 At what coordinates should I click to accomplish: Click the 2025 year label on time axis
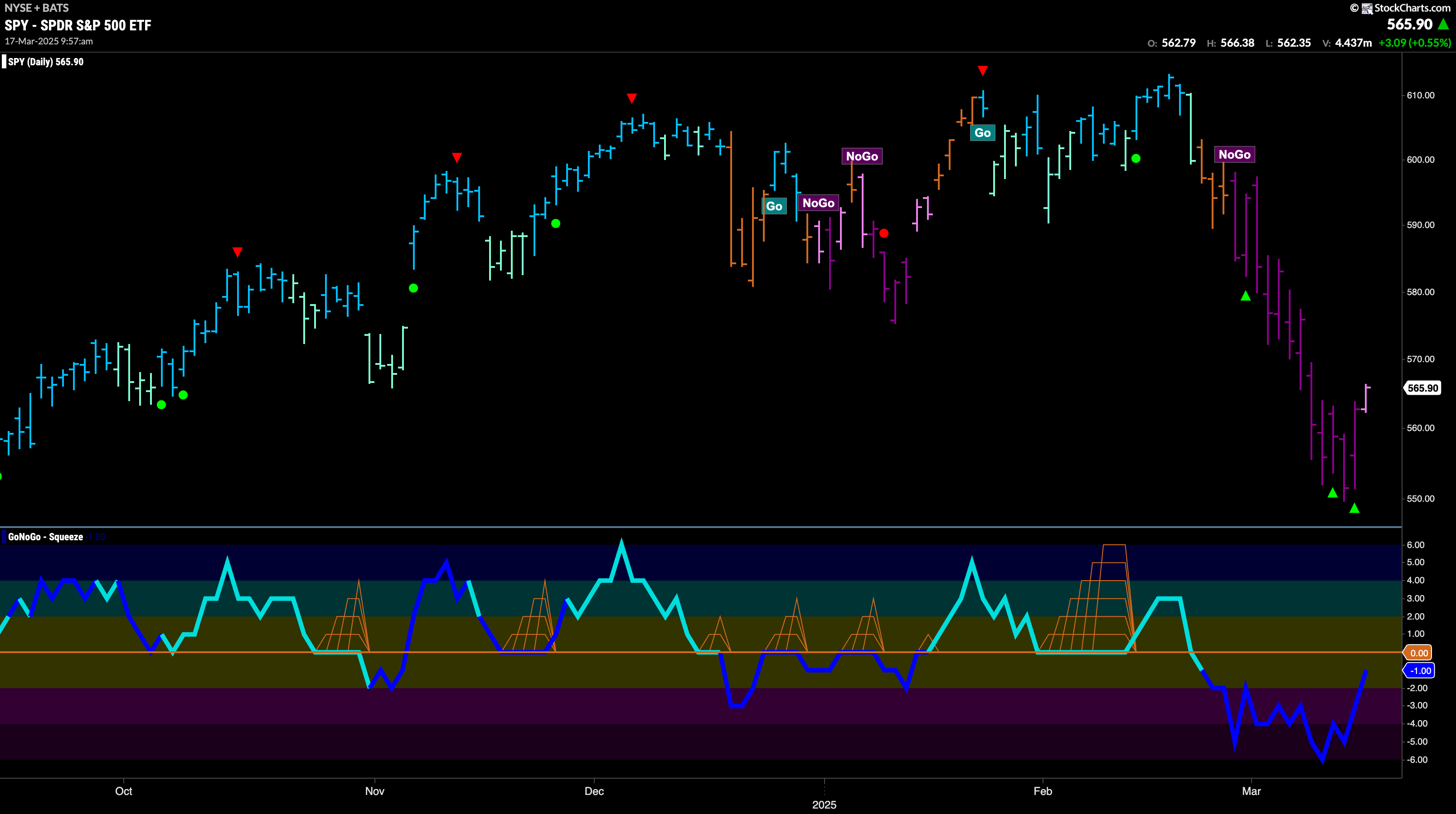click(x=824, y=804)
